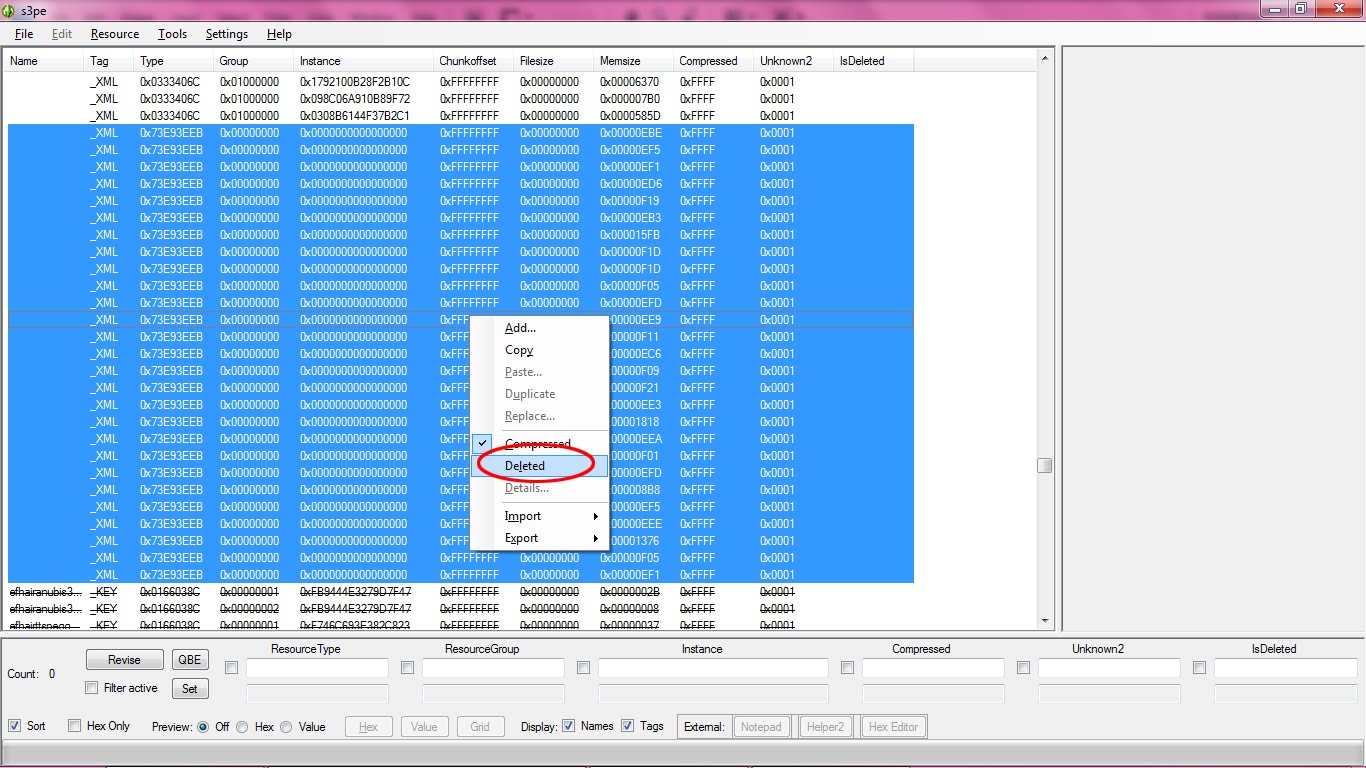Click the Instance filter input field

(x=712, y=668)
